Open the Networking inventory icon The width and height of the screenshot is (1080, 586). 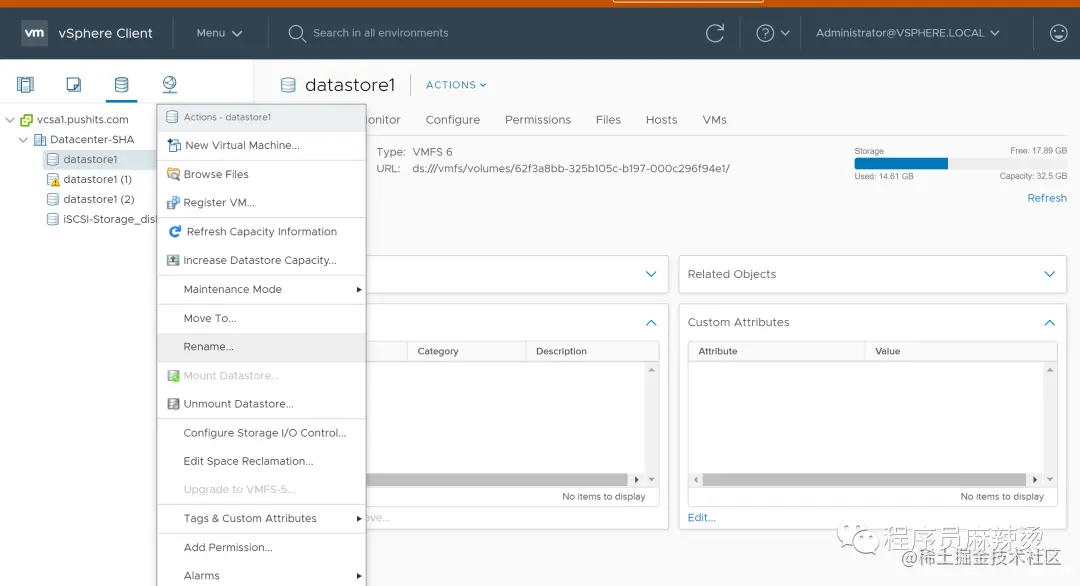coord(169,85)
